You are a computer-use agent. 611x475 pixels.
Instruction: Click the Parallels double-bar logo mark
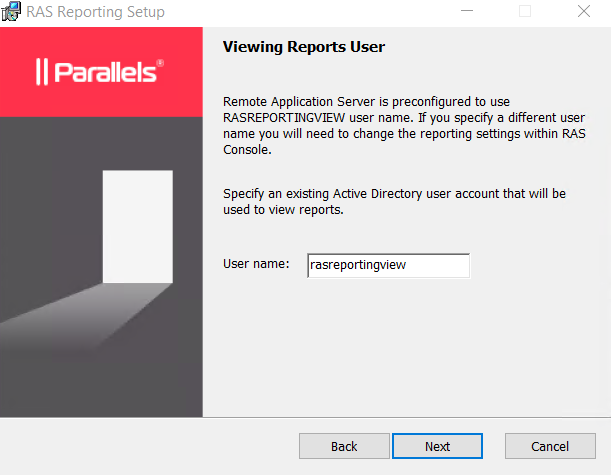coord(41,73)
